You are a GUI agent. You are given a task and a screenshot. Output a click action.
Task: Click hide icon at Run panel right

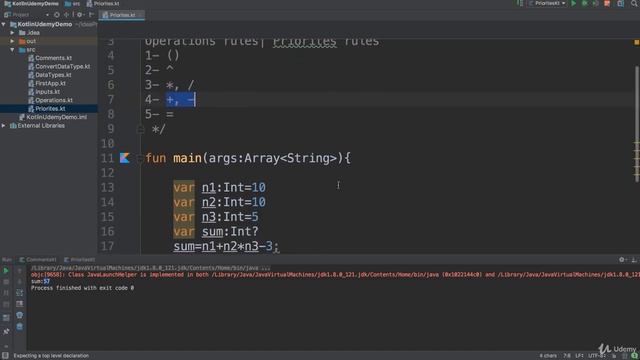pos(634,260)
